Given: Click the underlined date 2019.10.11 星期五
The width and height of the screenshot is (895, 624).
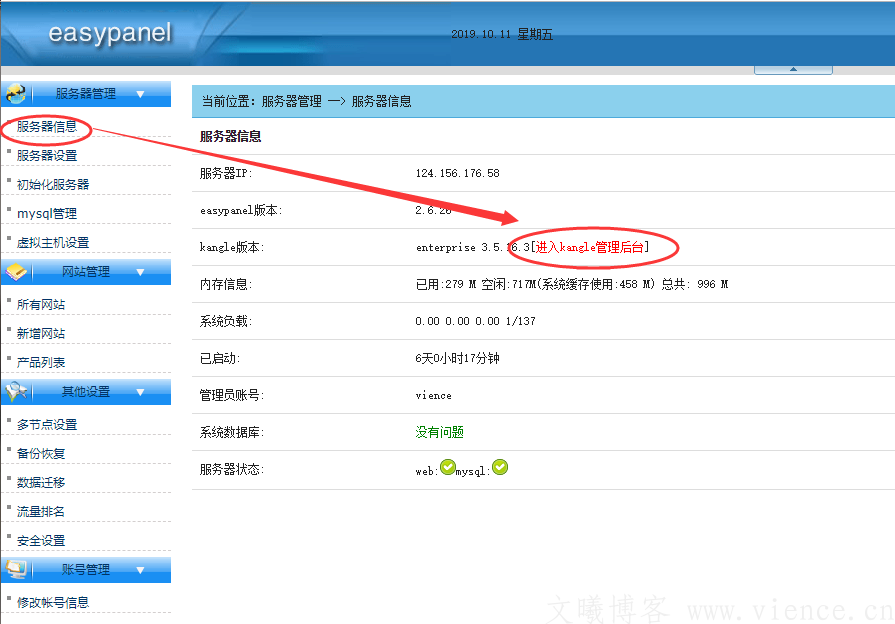Looking at the screenshot, I should [501, 33].
